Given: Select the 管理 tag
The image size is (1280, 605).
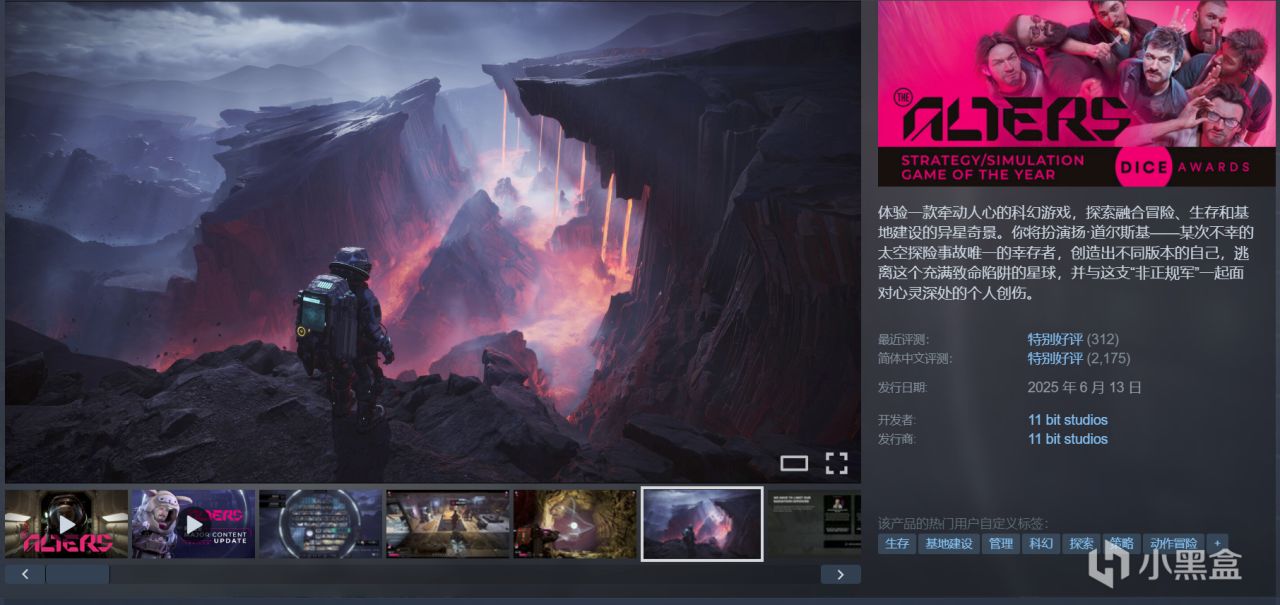Looking at the screenshot, I should pos(1000,544).
